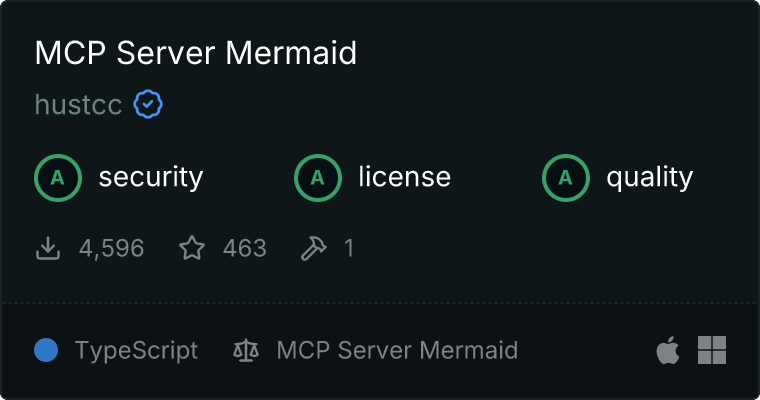
Task: Click the hammer tools icon
Action: 314,248
